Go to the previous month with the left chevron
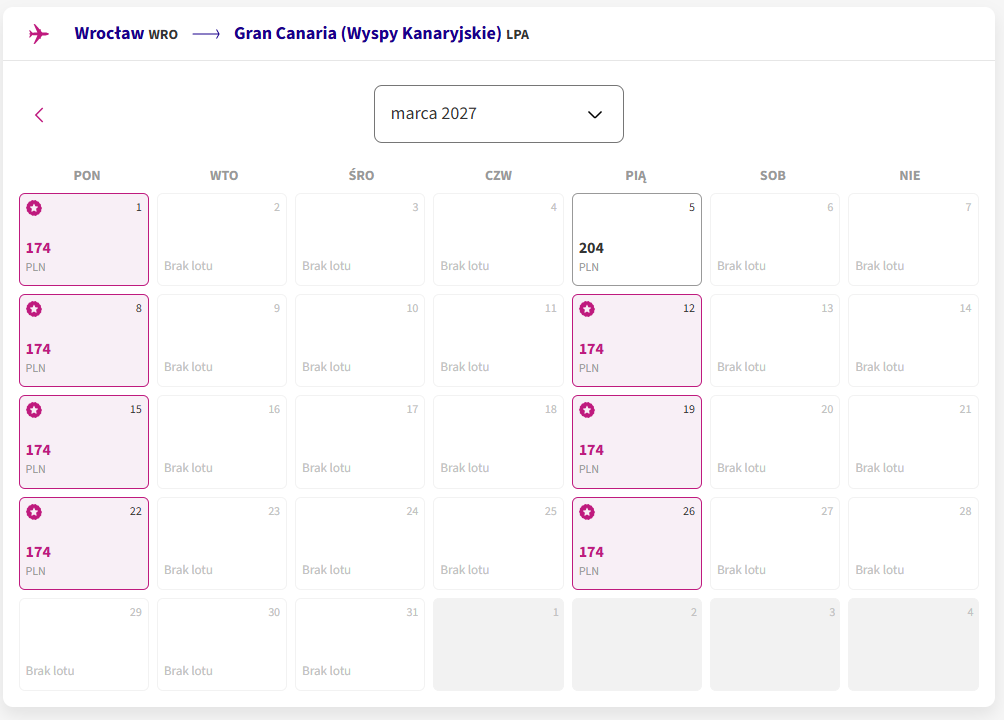The width and height of the screenshot is (1004, 720). (39, 115)
